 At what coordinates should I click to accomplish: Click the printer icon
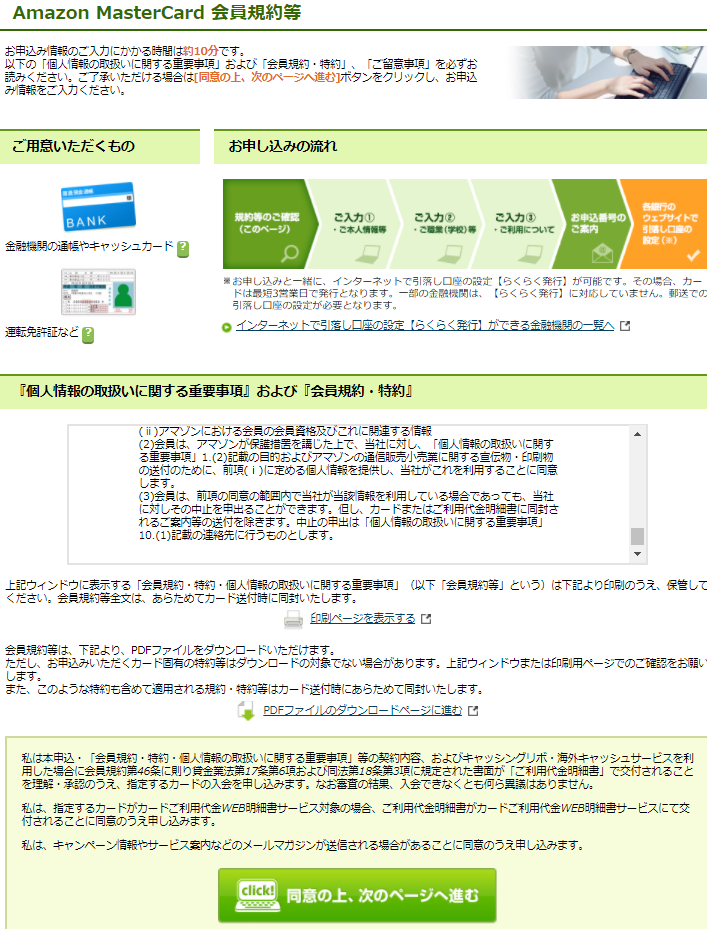coord(293,619)
